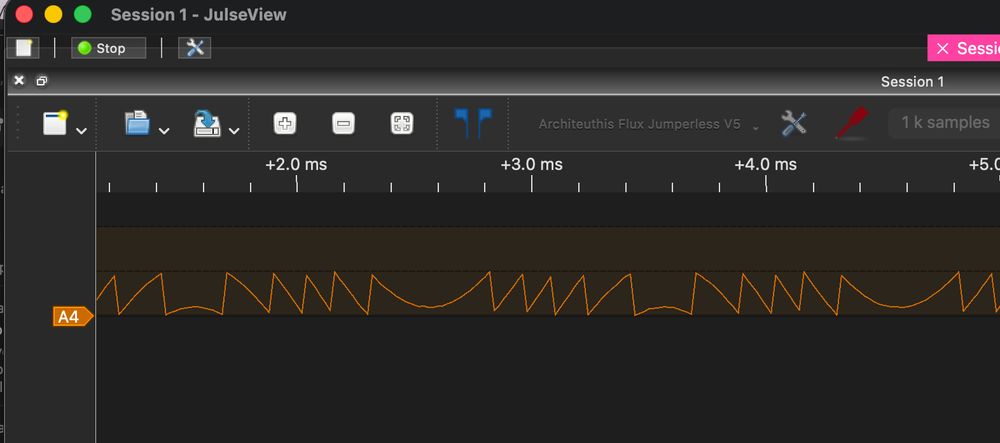
Task: Configure device with wrench screwdriver icon
Action: (x=794, y=124)
